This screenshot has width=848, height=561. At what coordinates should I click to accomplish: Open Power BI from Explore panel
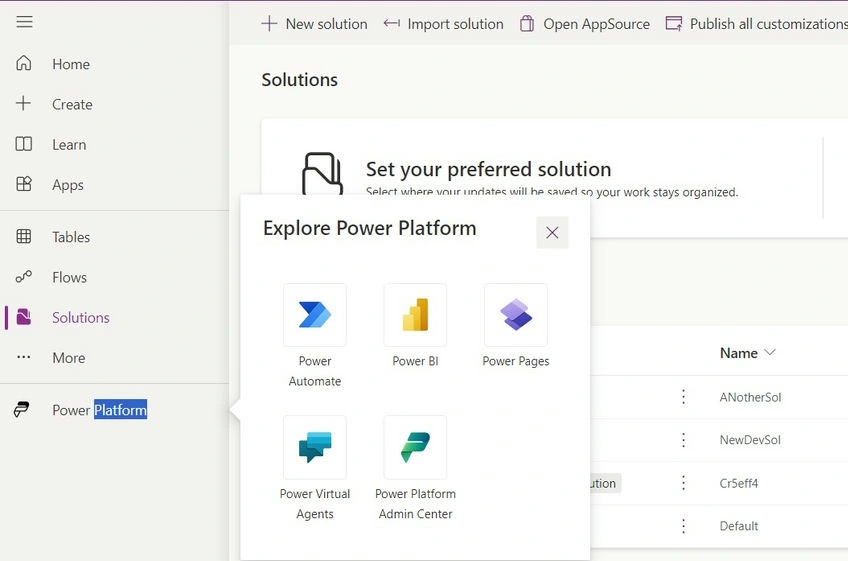coord(415,315)
